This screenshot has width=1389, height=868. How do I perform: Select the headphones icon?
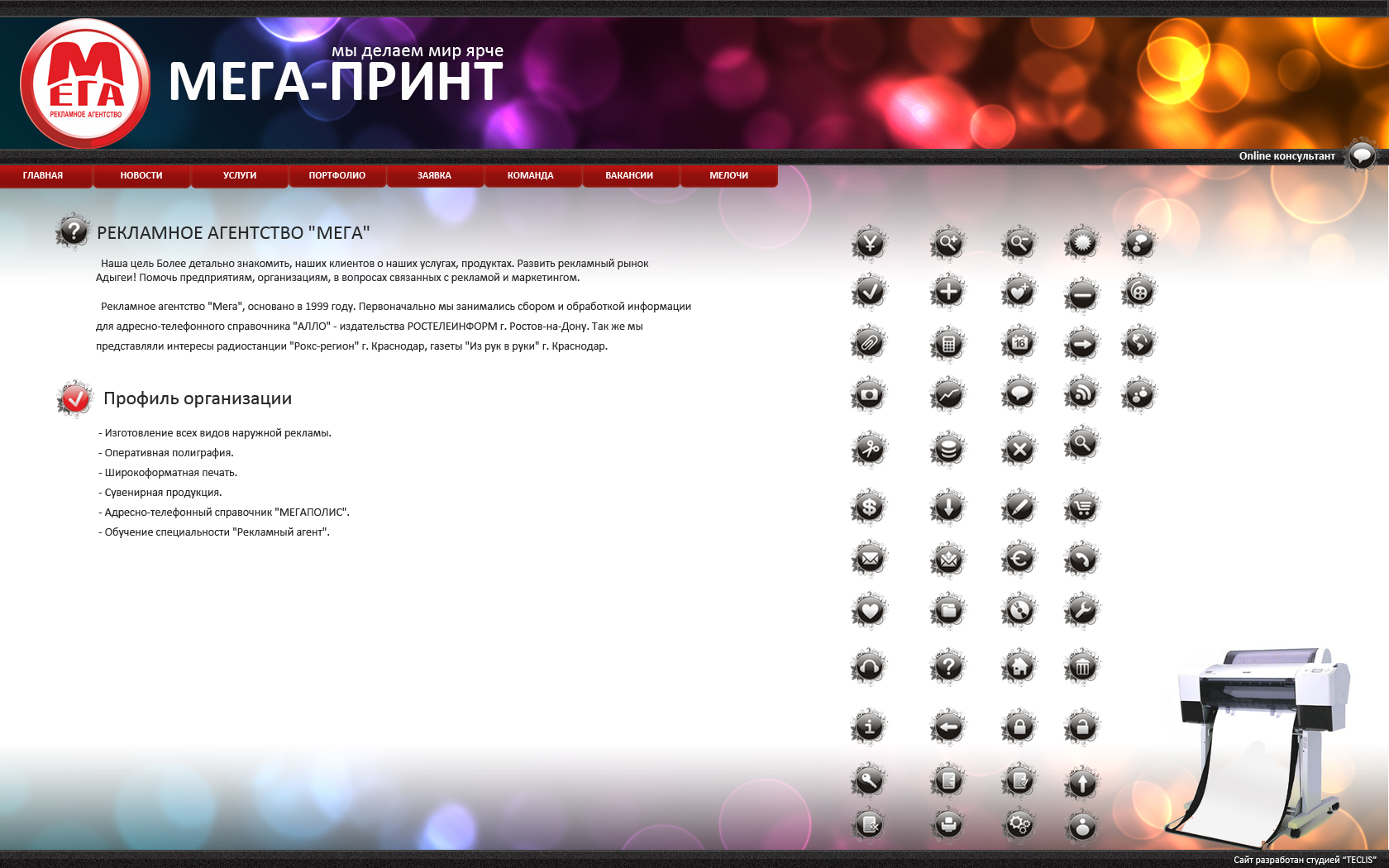pos(868,665)
